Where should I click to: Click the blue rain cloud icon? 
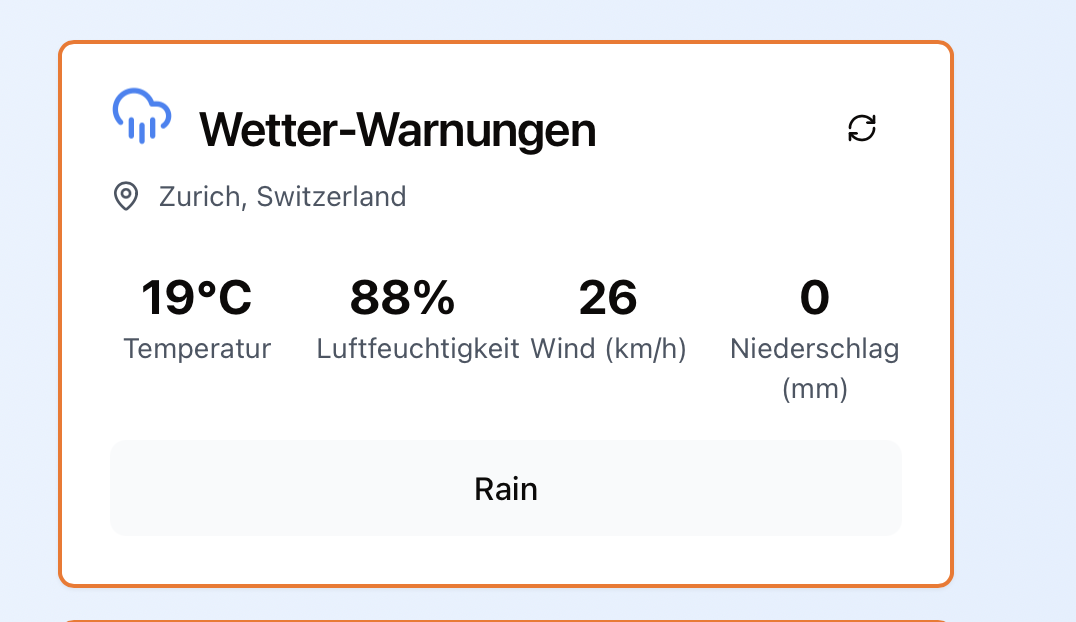point(141,116)
